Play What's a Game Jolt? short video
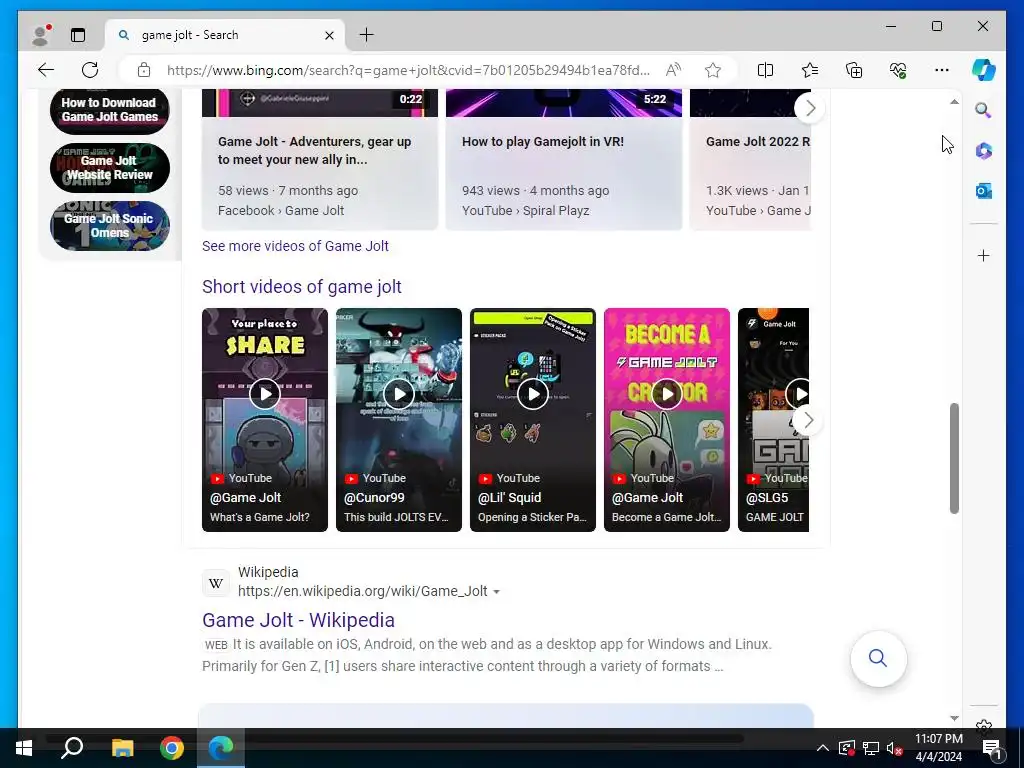This screenshot has width=1024, height=768. pos(264,420)
